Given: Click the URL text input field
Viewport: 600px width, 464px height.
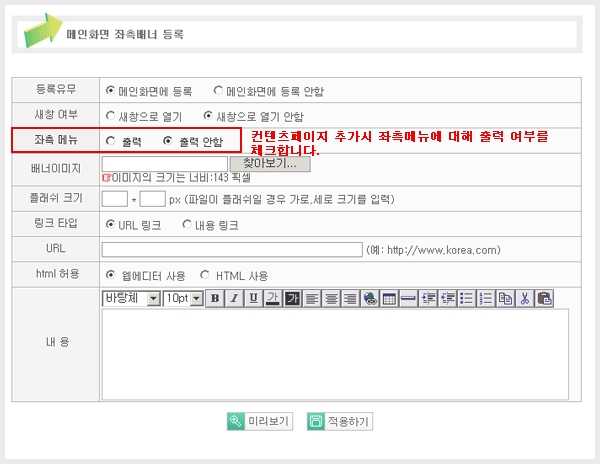Looking at the screenshot, I should (x=231, y=249).
